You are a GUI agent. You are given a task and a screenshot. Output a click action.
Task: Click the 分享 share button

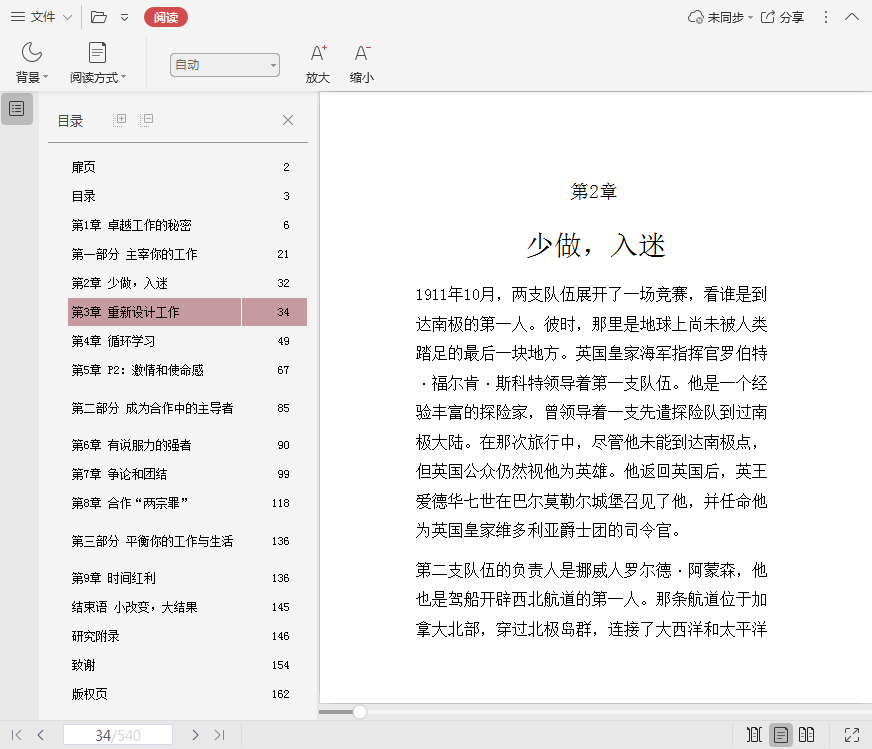coord(783,17)
